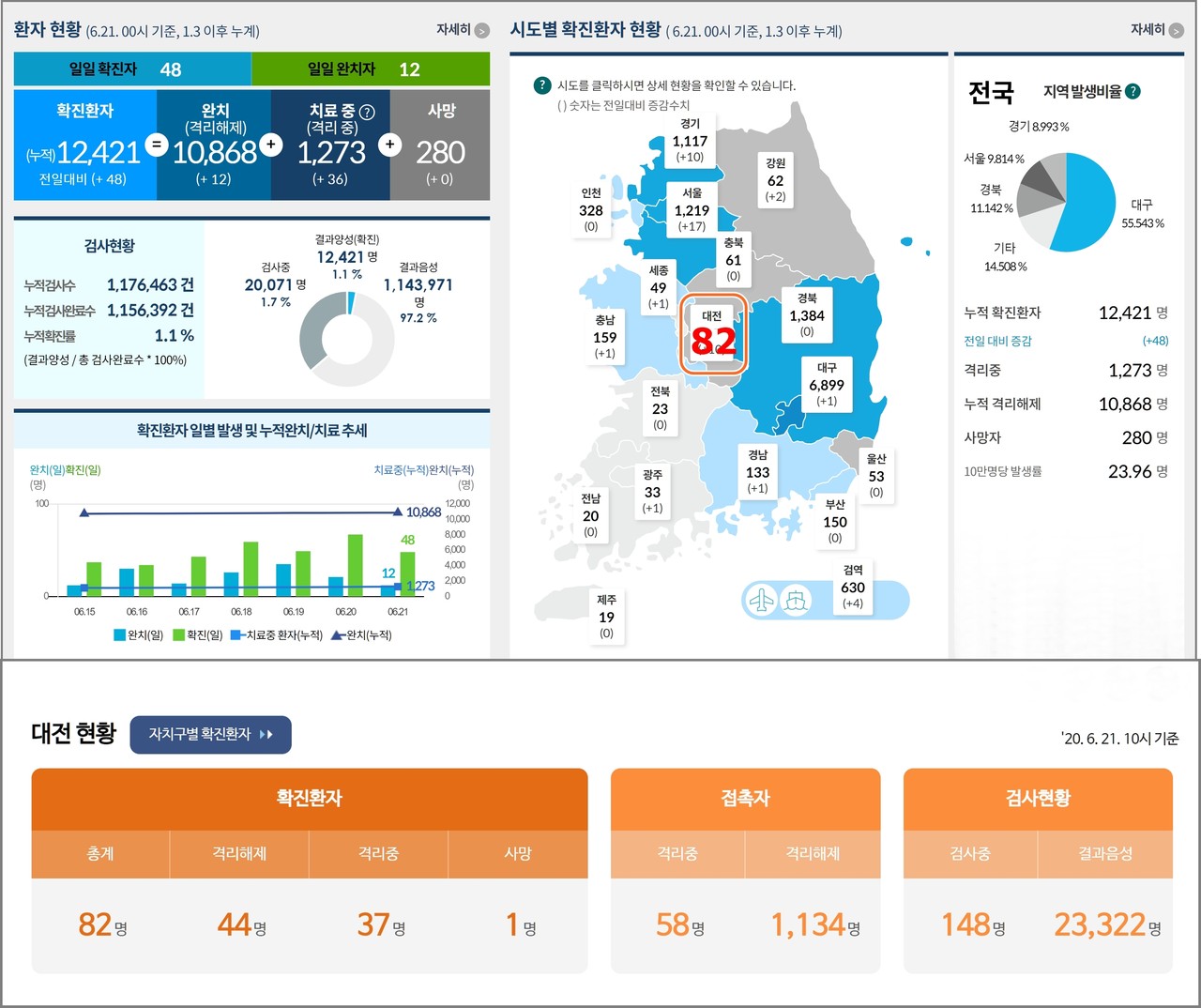Select 부산 region showing 150
The height and width of the screenshot is (1008, 1201).
point(835,522)
